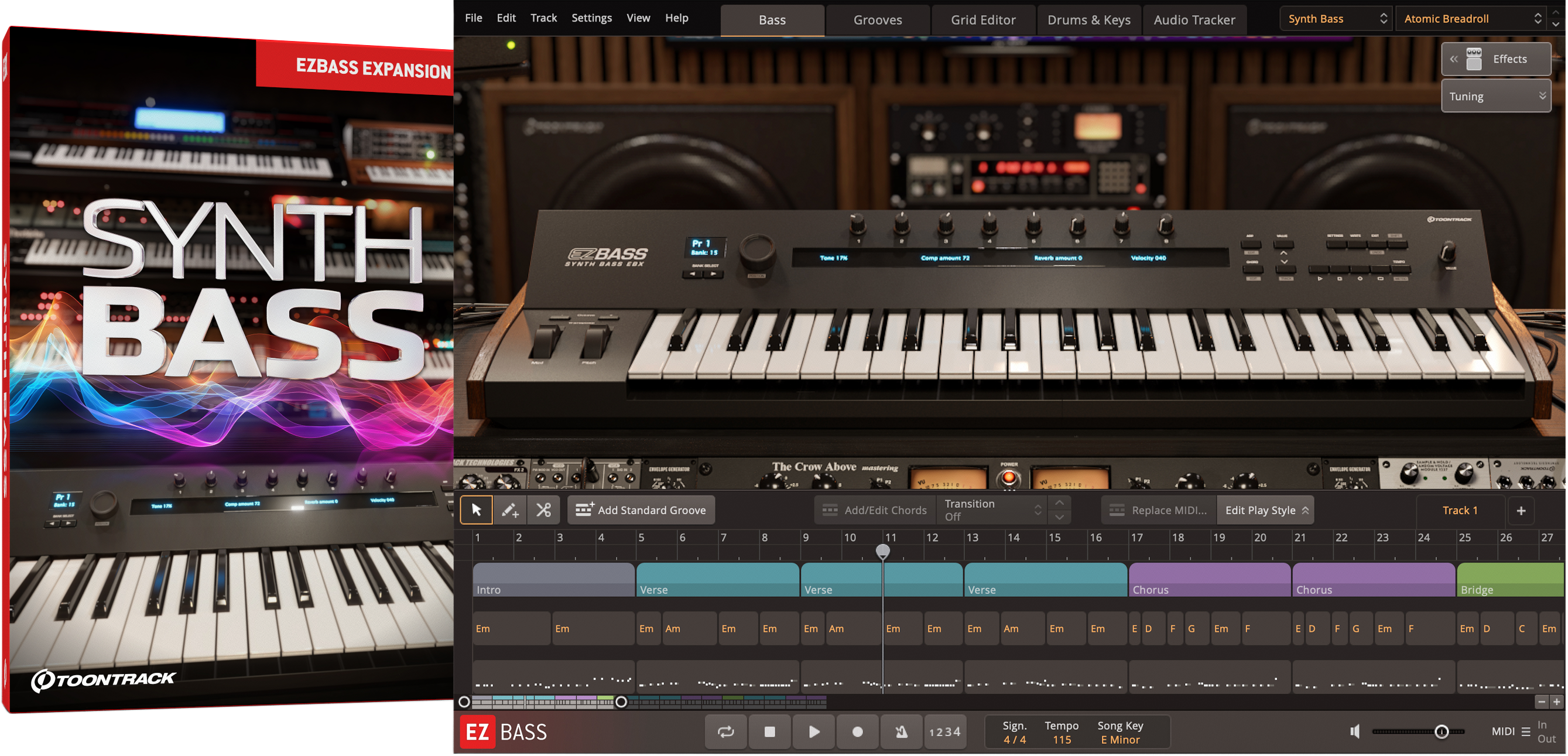Toggle the metronome click
Screen dimensions: 1568x756
click(901, 731)
